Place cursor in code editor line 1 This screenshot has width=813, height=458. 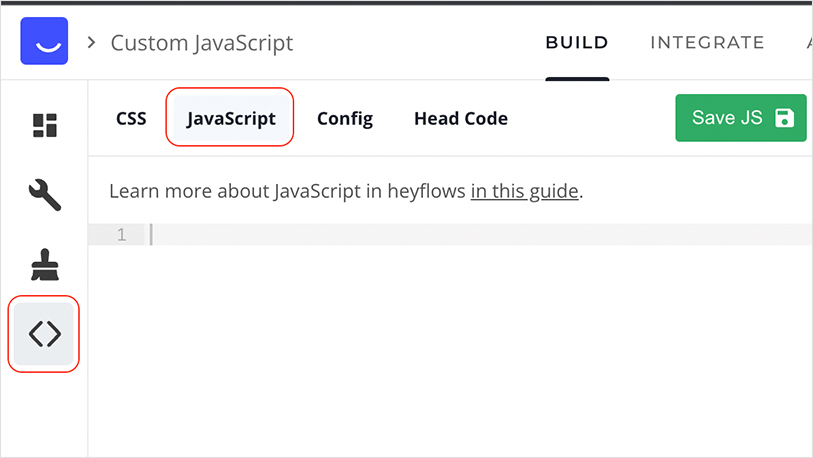tap(480, 234)
